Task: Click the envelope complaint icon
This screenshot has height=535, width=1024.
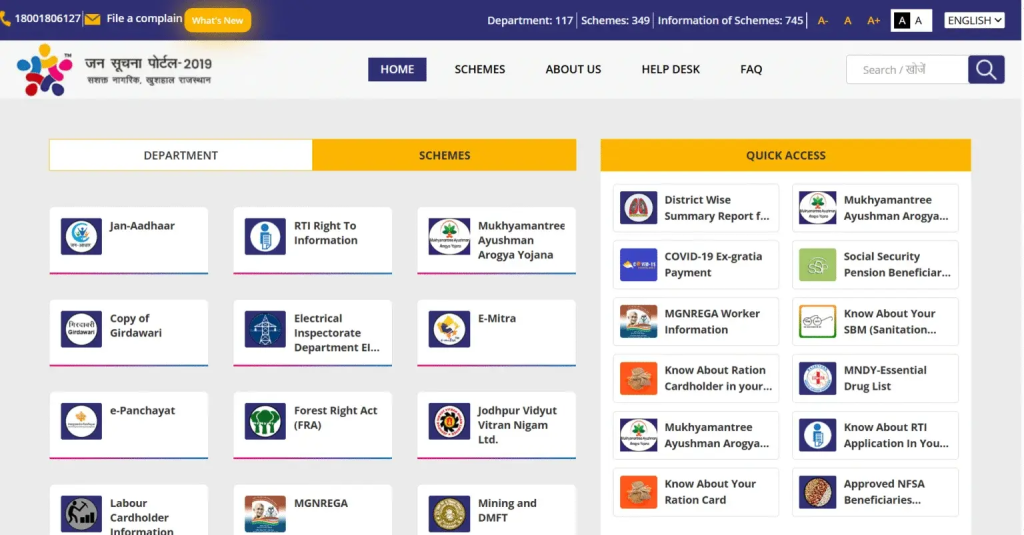Action: coord(93,19)
